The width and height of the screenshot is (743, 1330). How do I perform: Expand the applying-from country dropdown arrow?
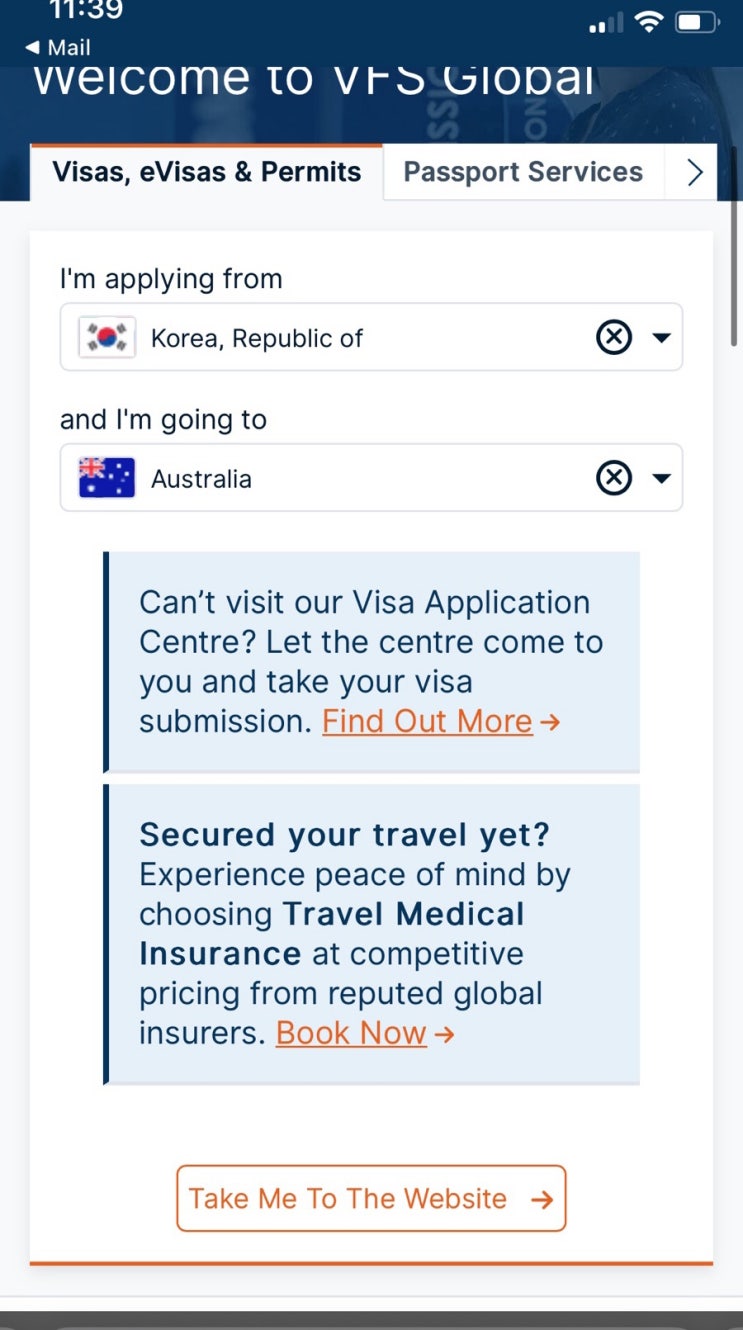click(661, 338)
